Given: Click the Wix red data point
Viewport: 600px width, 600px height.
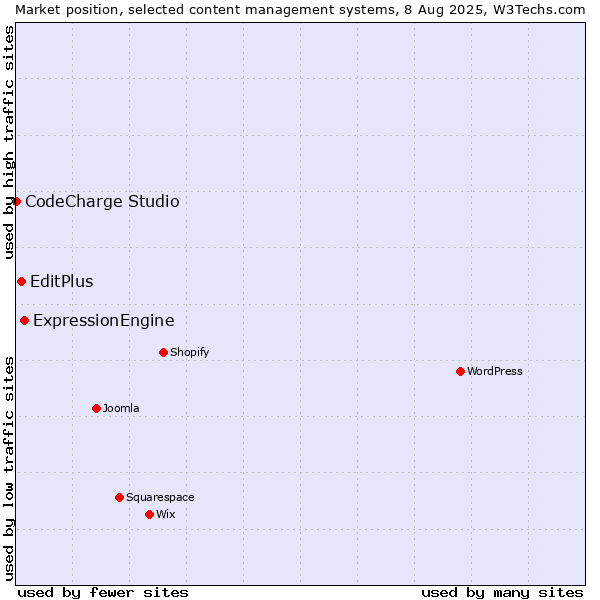Looking at the screenshot, I should (x=150, y=514).
